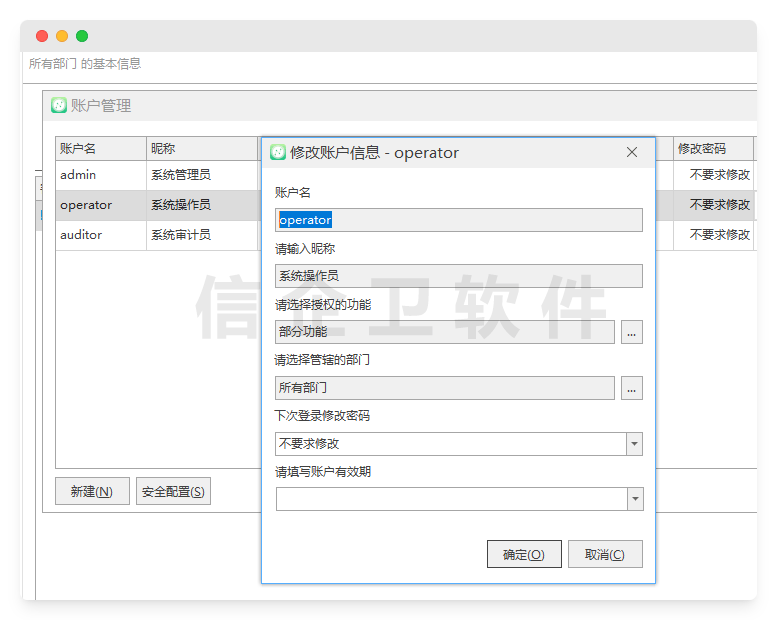Click the 取消(C) button
This screenshot has height=620, width=777.
click(605, 554)
